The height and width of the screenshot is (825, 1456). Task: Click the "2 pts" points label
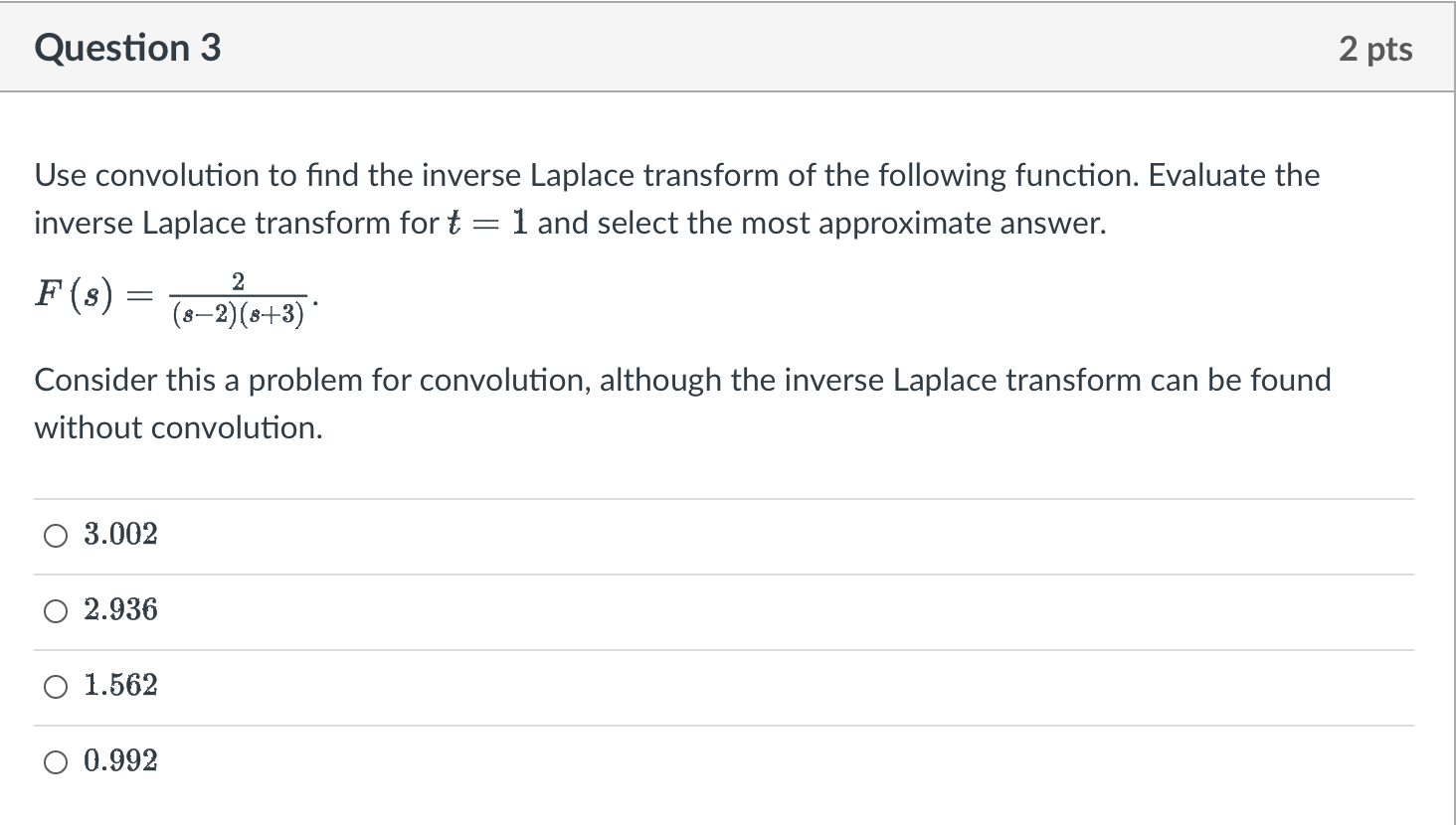(x=1375, y=49)
